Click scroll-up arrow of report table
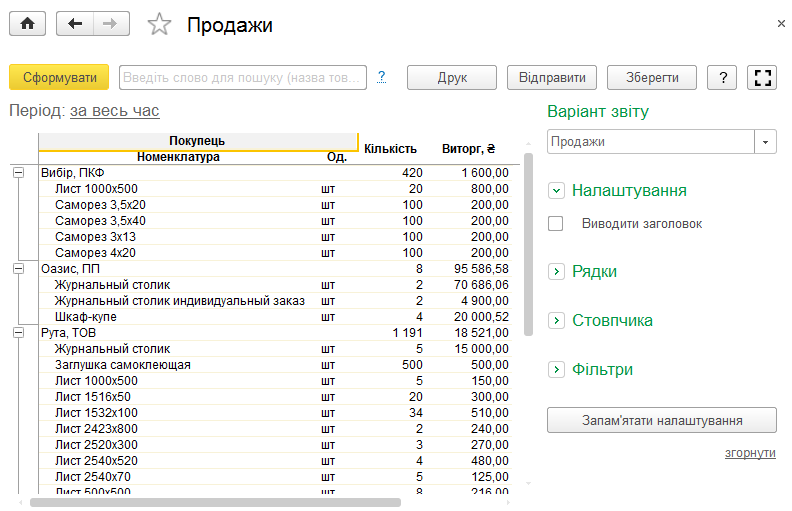Viewport: 792px width, 511px height. (x=528, y=144)
